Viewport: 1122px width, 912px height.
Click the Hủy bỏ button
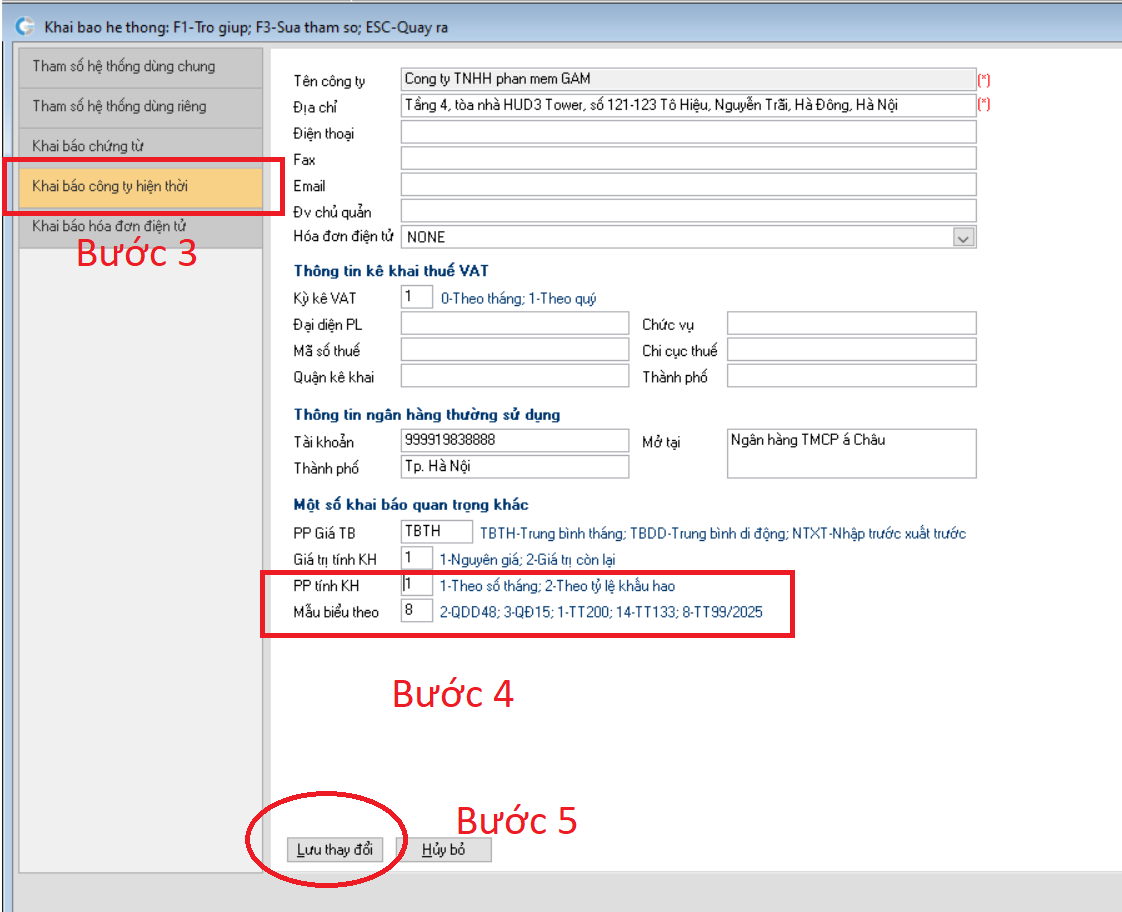pos(443,850)
